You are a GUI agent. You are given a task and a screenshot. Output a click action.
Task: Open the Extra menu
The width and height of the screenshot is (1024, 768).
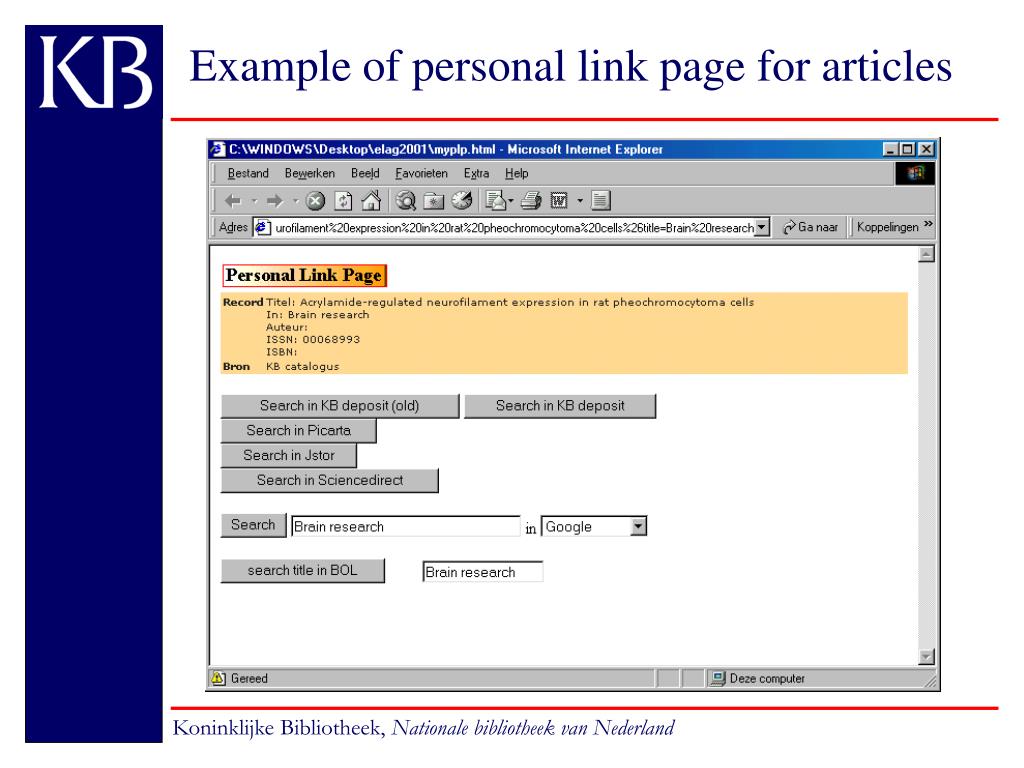[476, 173]
